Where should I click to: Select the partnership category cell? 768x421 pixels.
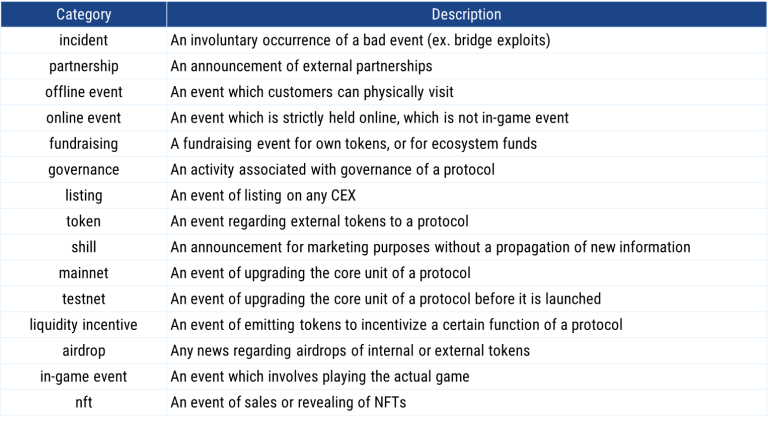[x=83, y=66]
